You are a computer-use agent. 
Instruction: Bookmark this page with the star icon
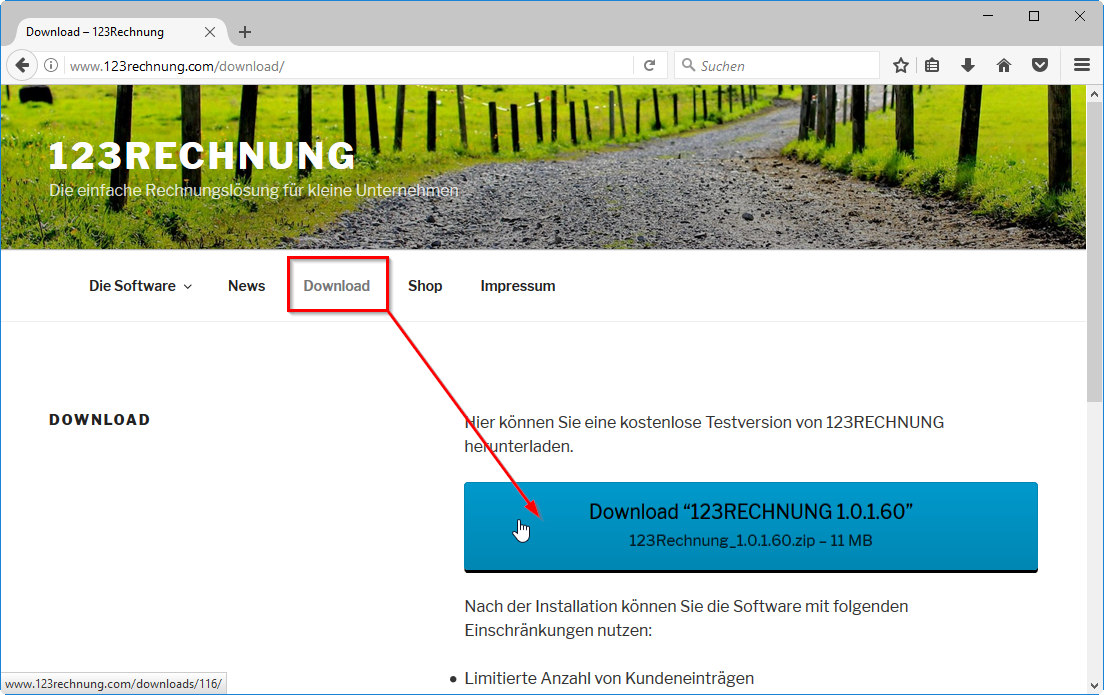click(901, 65)
